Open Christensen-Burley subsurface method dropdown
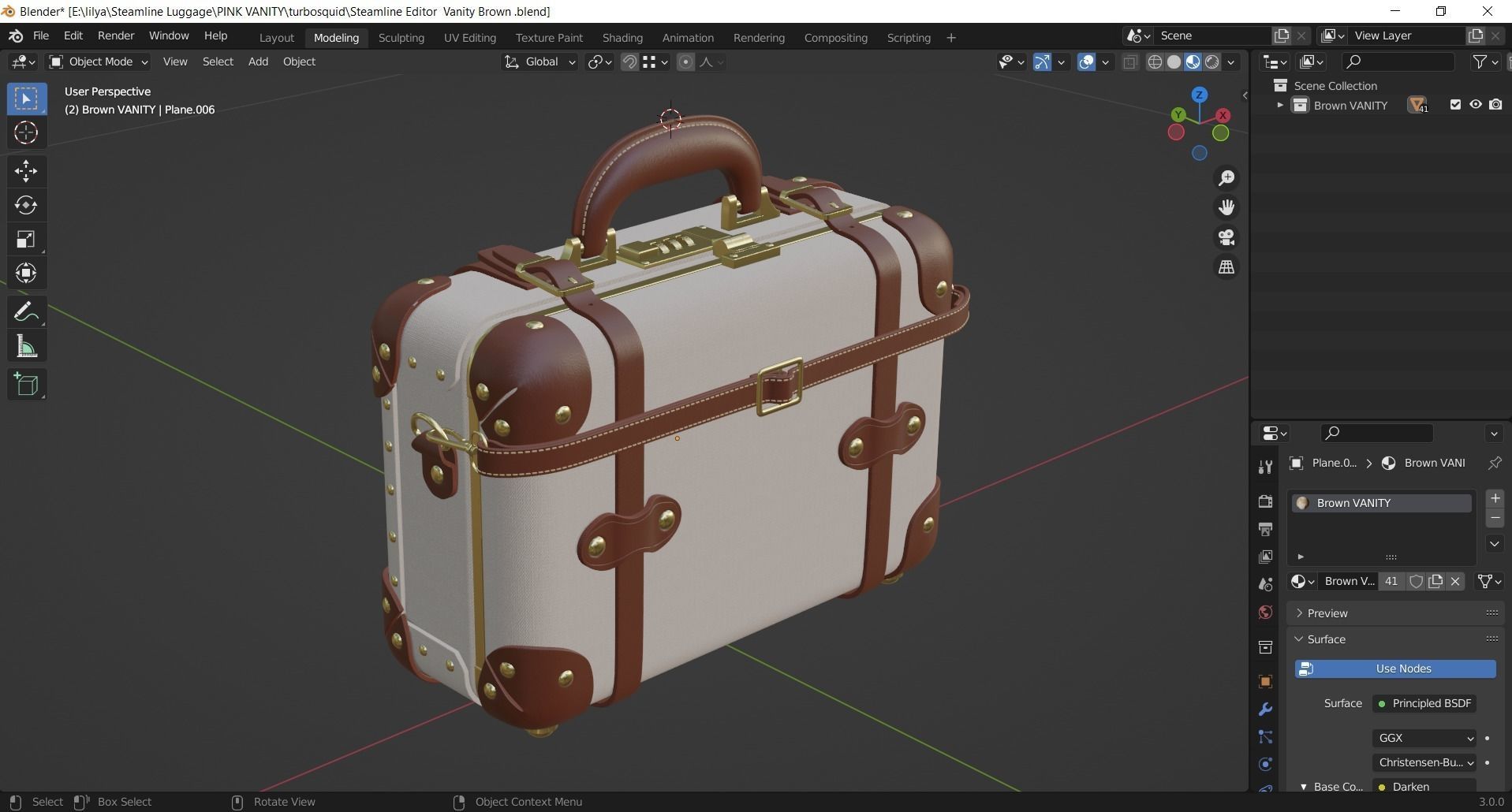The height and width of the screenshot is (812, 1512). pyautogui.click(x=1424, y=762)
